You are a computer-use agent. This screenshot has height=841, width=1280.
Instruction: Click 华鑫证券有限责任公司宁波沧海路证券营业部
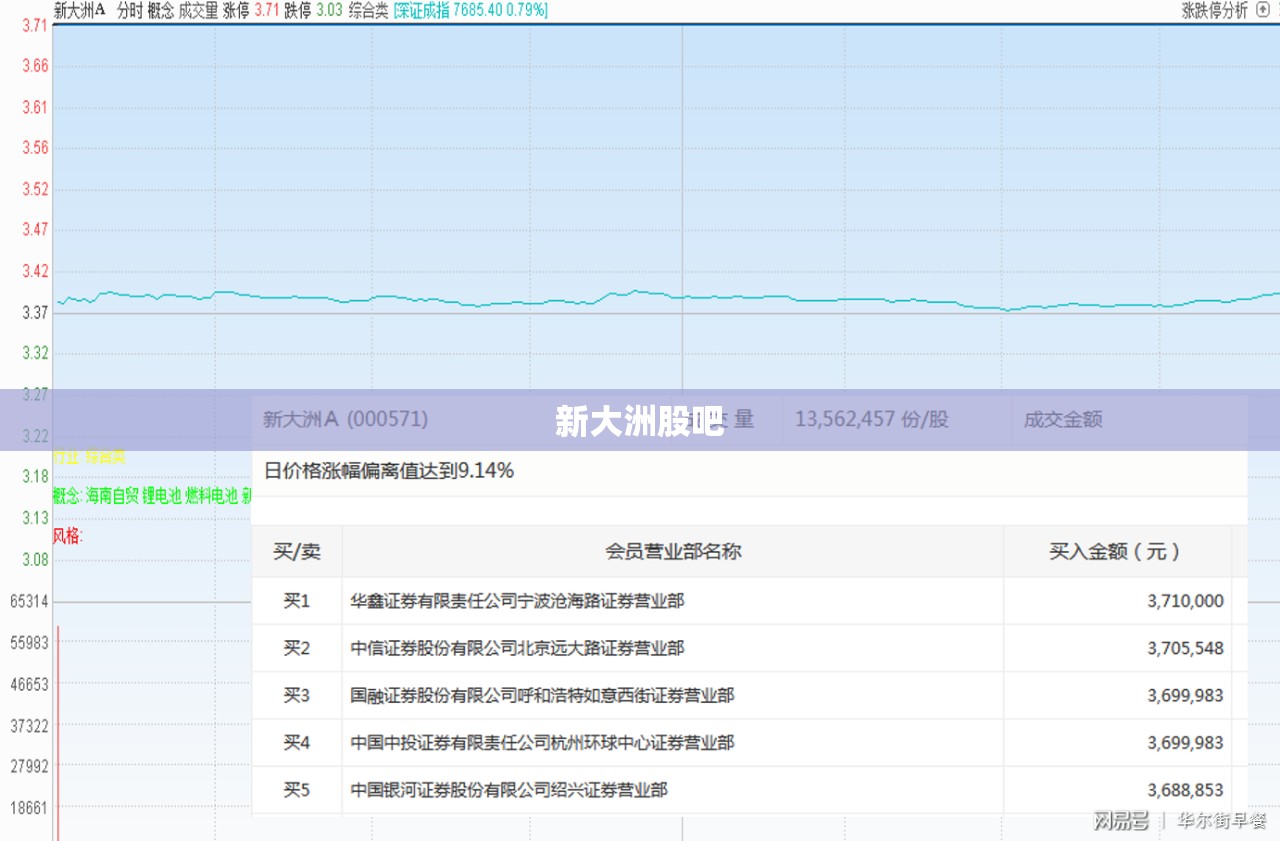[x=517, y=601]
